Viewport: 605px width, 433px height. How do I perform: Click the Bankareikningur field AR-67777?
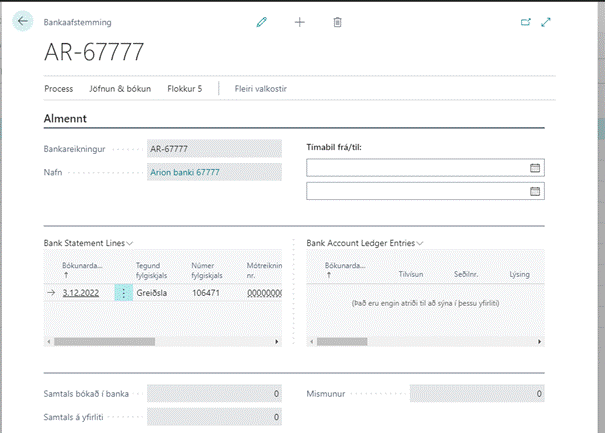tap(214, 149)
